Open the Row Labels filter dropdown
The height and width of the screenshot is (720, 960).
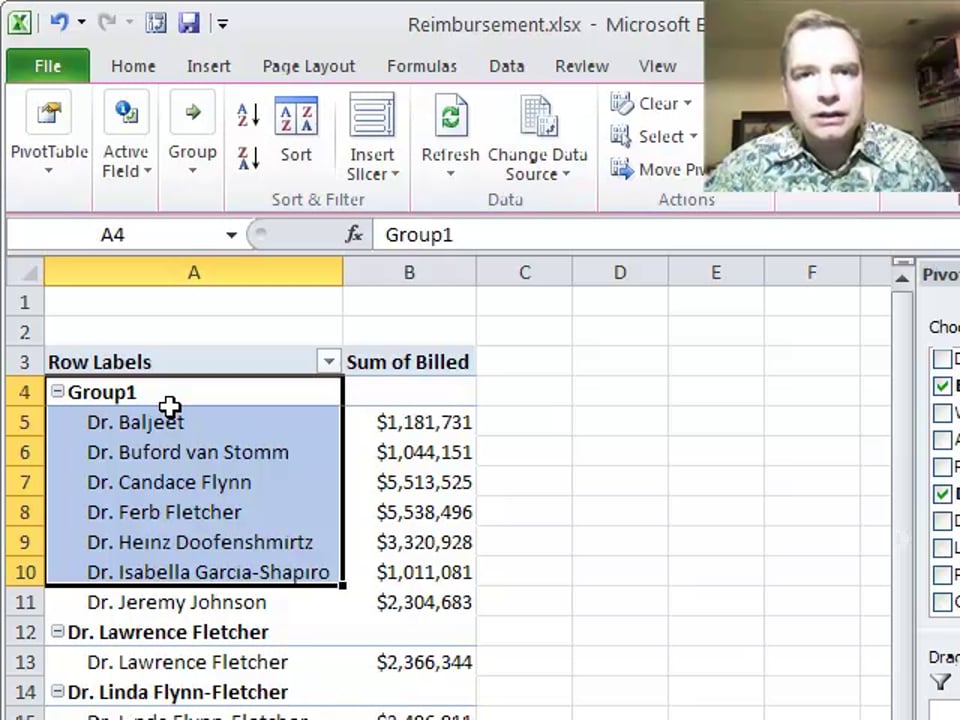(x=329, y=361)
